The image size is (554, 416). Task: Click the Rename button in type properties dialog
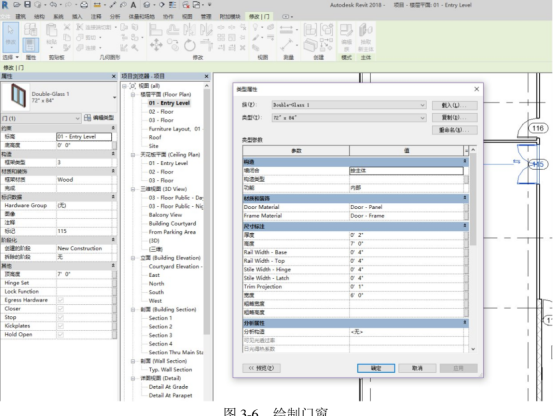[454, 130]
